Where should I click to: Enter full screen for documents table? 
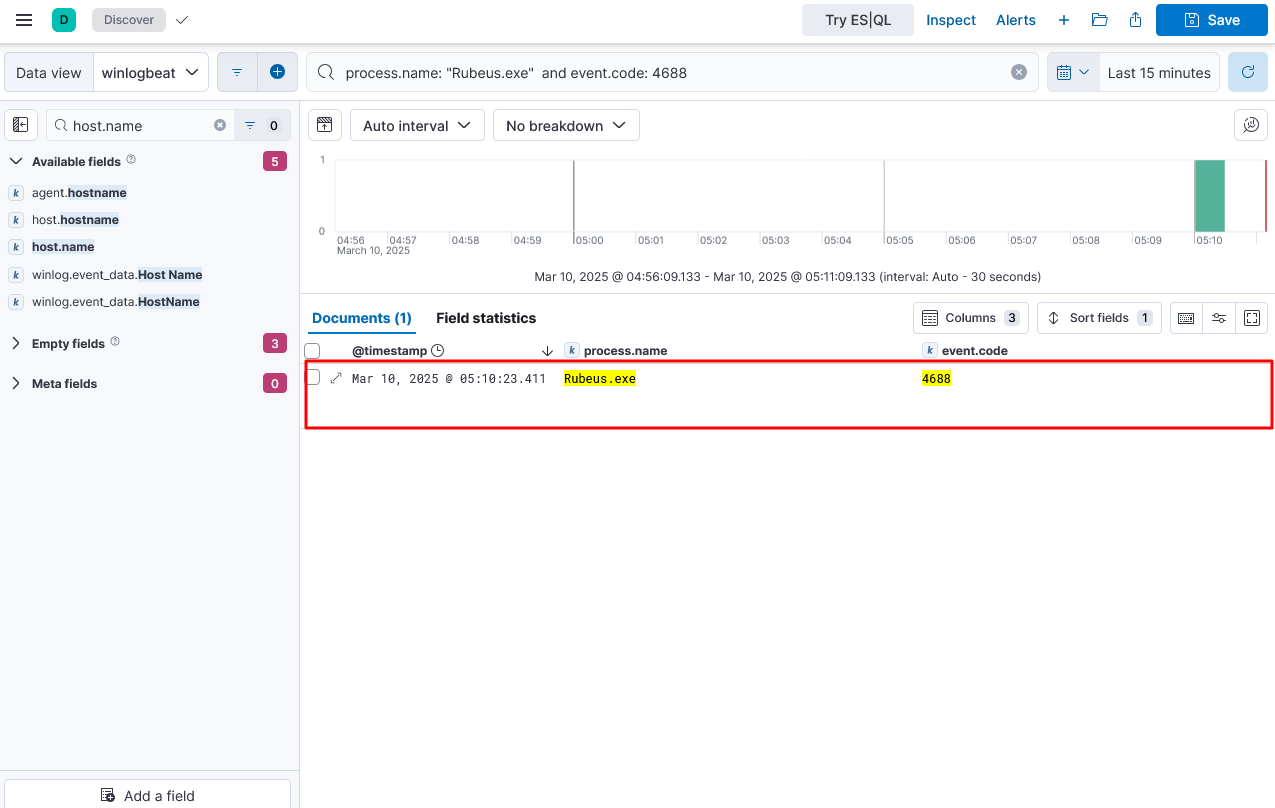pos(1251,318)
